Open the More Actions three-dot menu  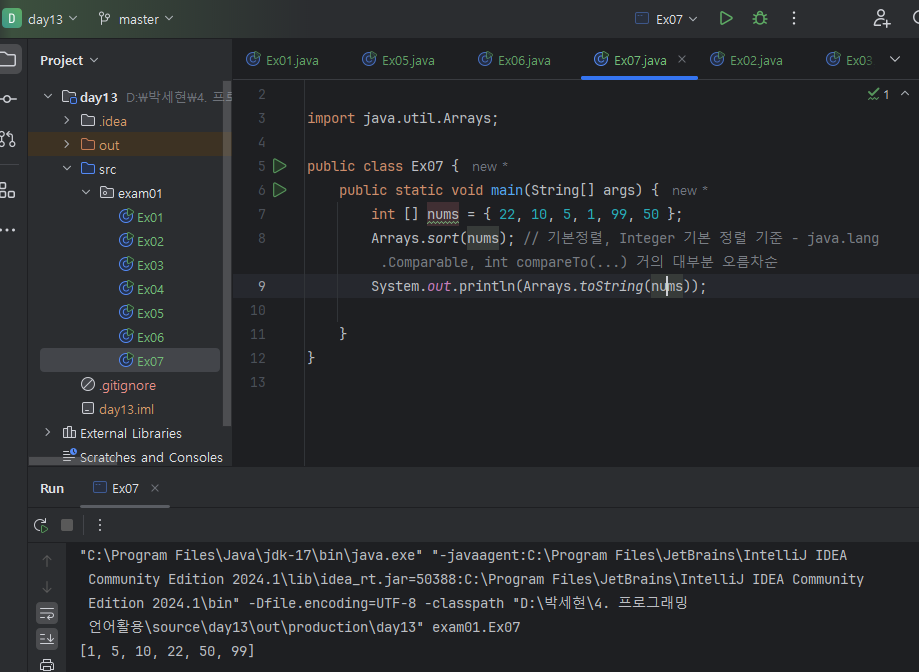point(794,18)
